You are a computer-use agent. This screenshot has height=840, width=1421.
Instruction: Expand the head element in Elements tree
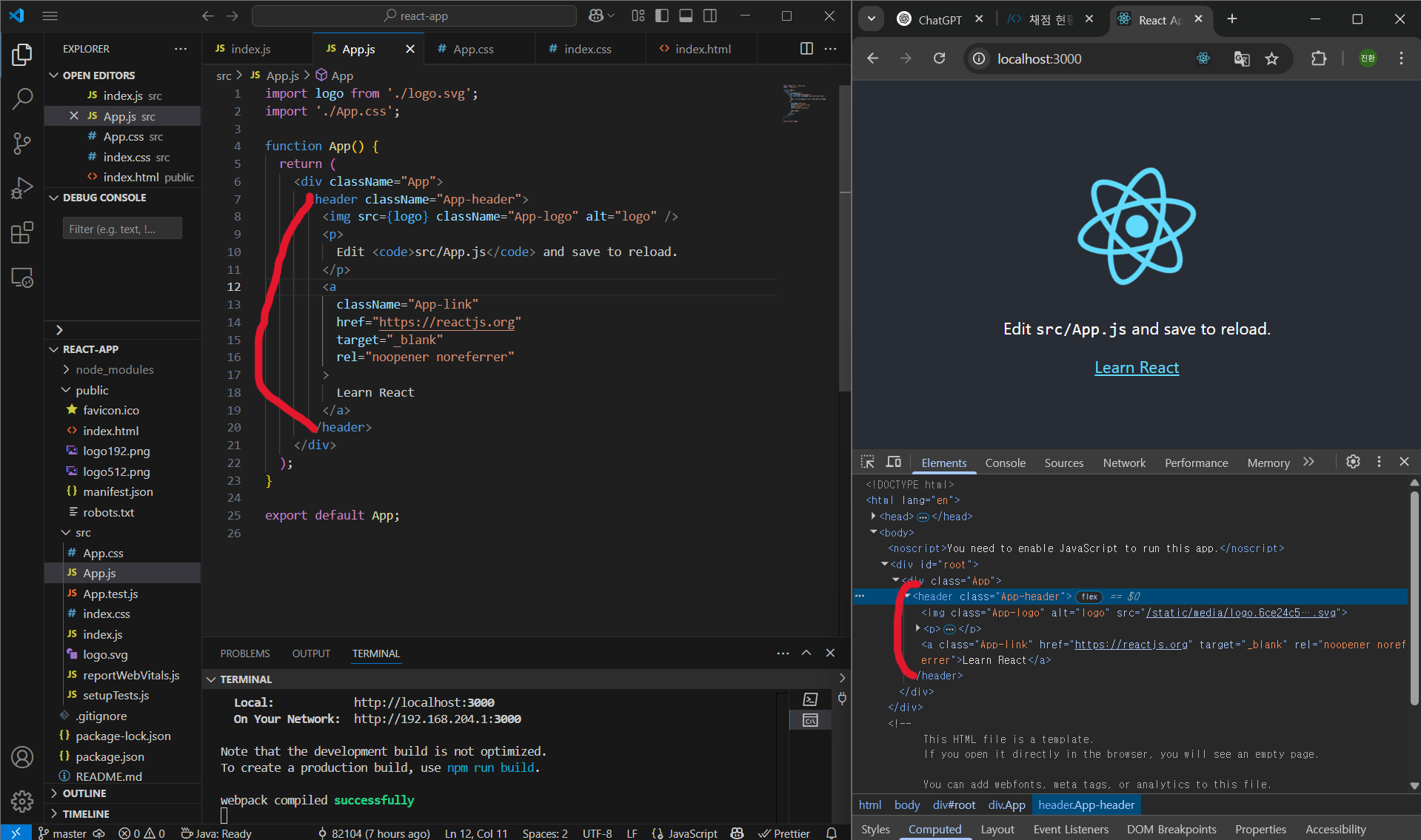click(x=874, y=517)
